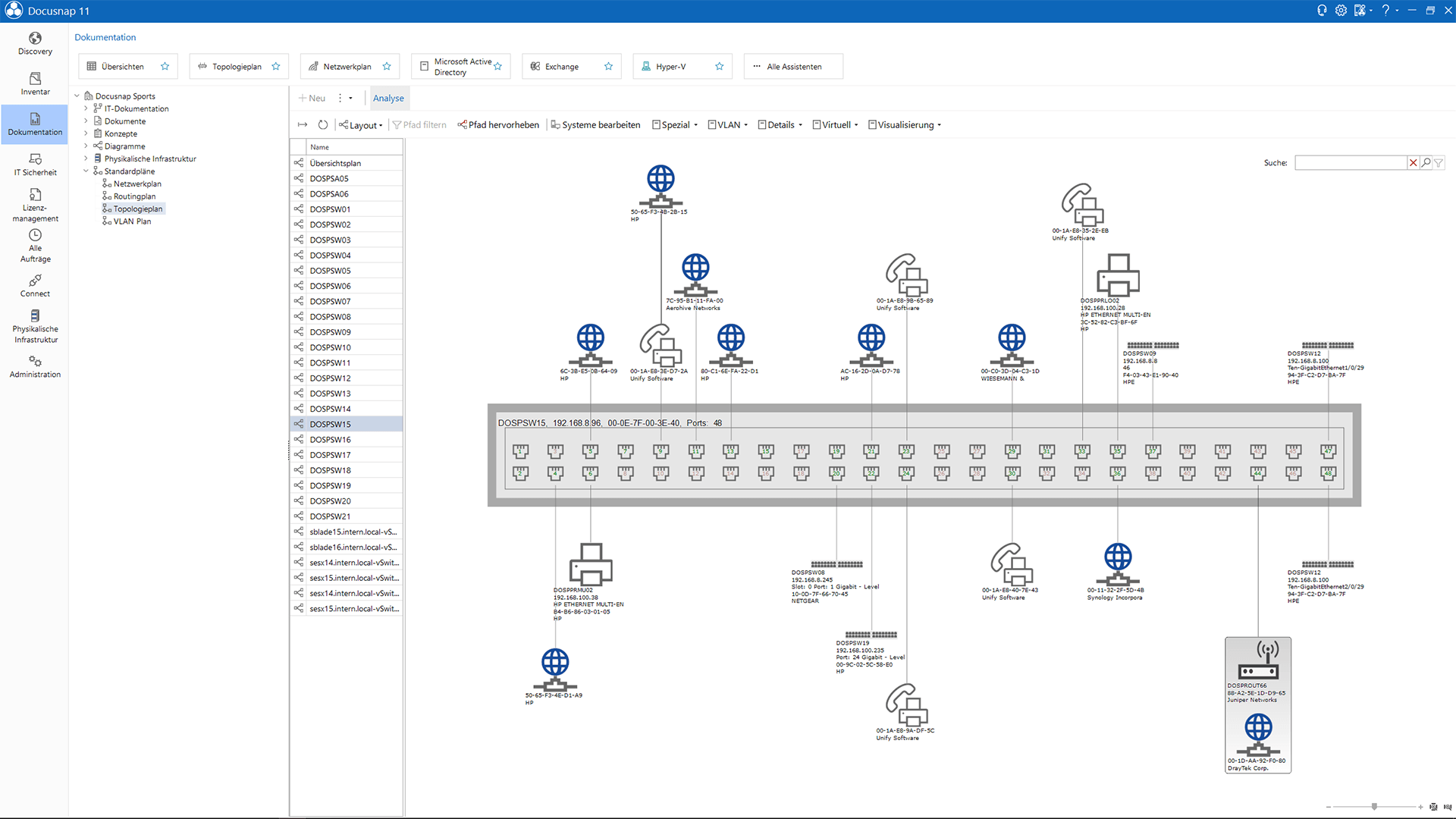Open Lizenzmanagement in the sidebar
The width and height of the screenshot is (1456, 819).
point(35,205)
